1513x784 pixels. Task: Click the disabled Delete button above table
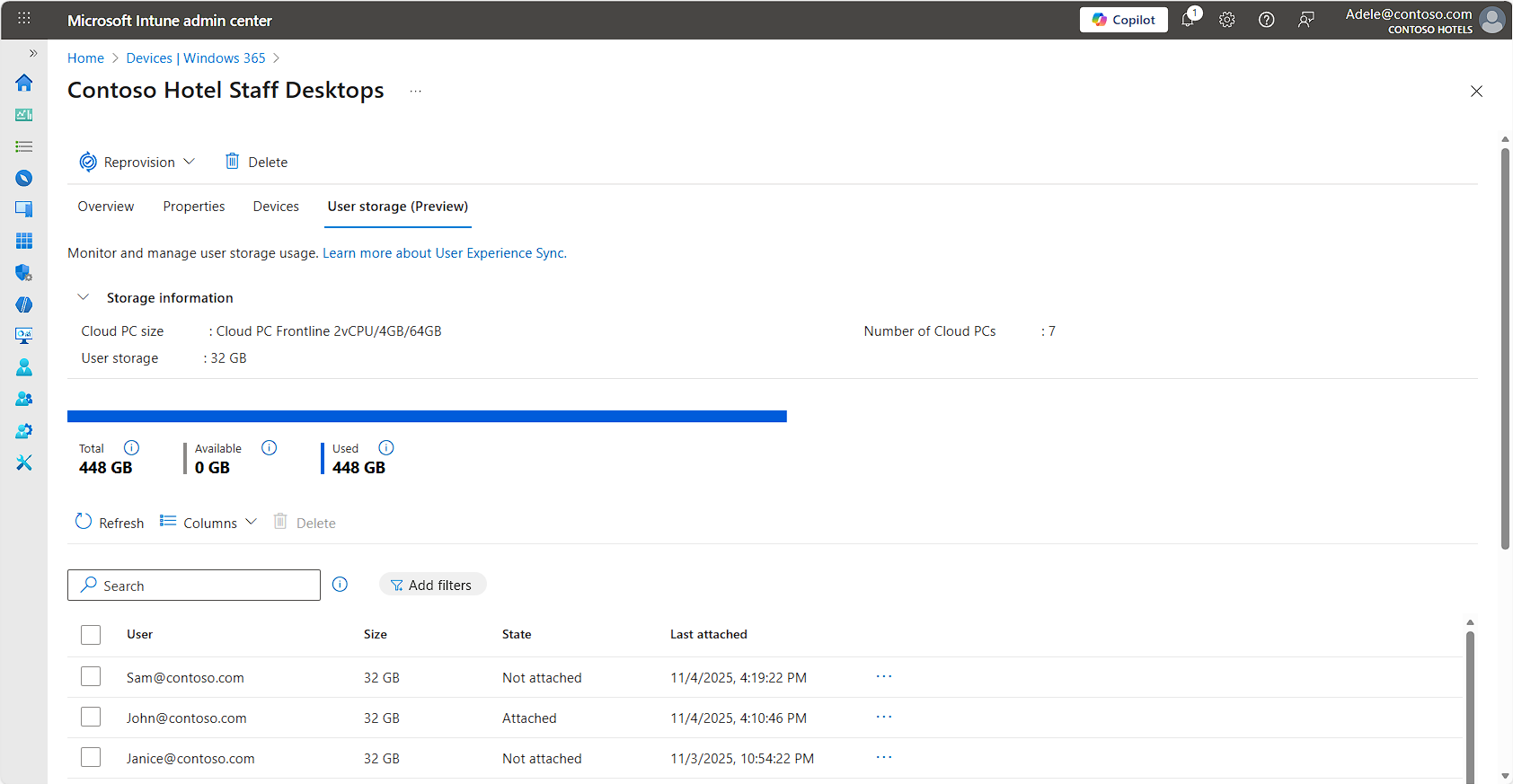[305, 523]
